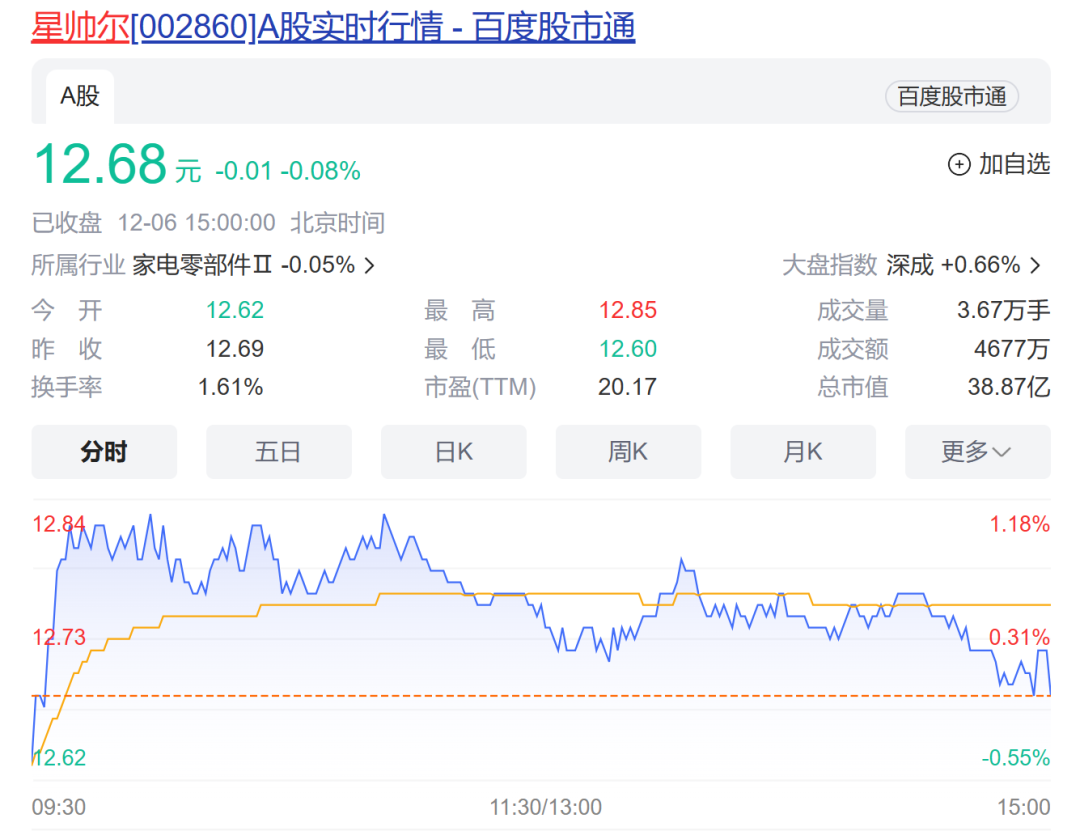The height and width of the screenshot is (831, 1080).
Task: Expand the industry chevron after -0.05%
Action: click(370, 265)
